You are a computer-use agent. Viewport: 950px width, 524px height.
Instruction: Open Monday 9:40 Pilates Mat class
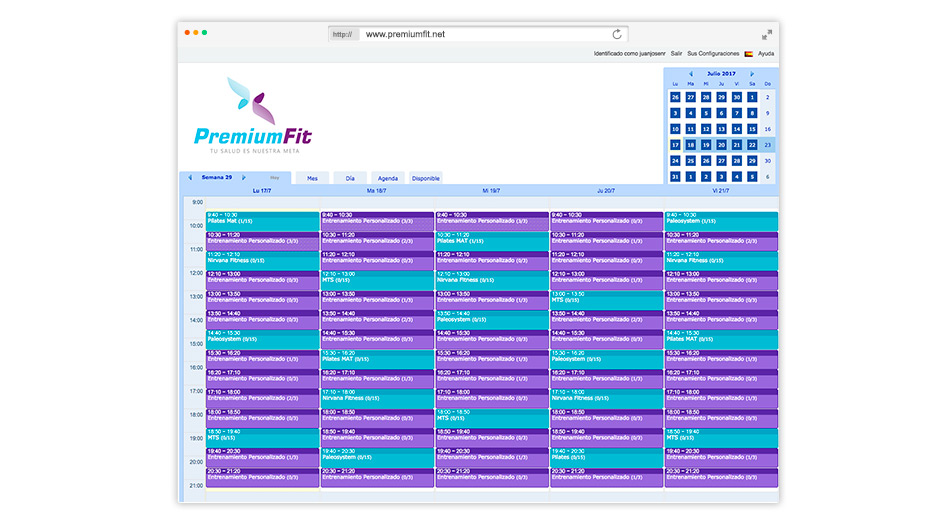[x=263, y=219]
